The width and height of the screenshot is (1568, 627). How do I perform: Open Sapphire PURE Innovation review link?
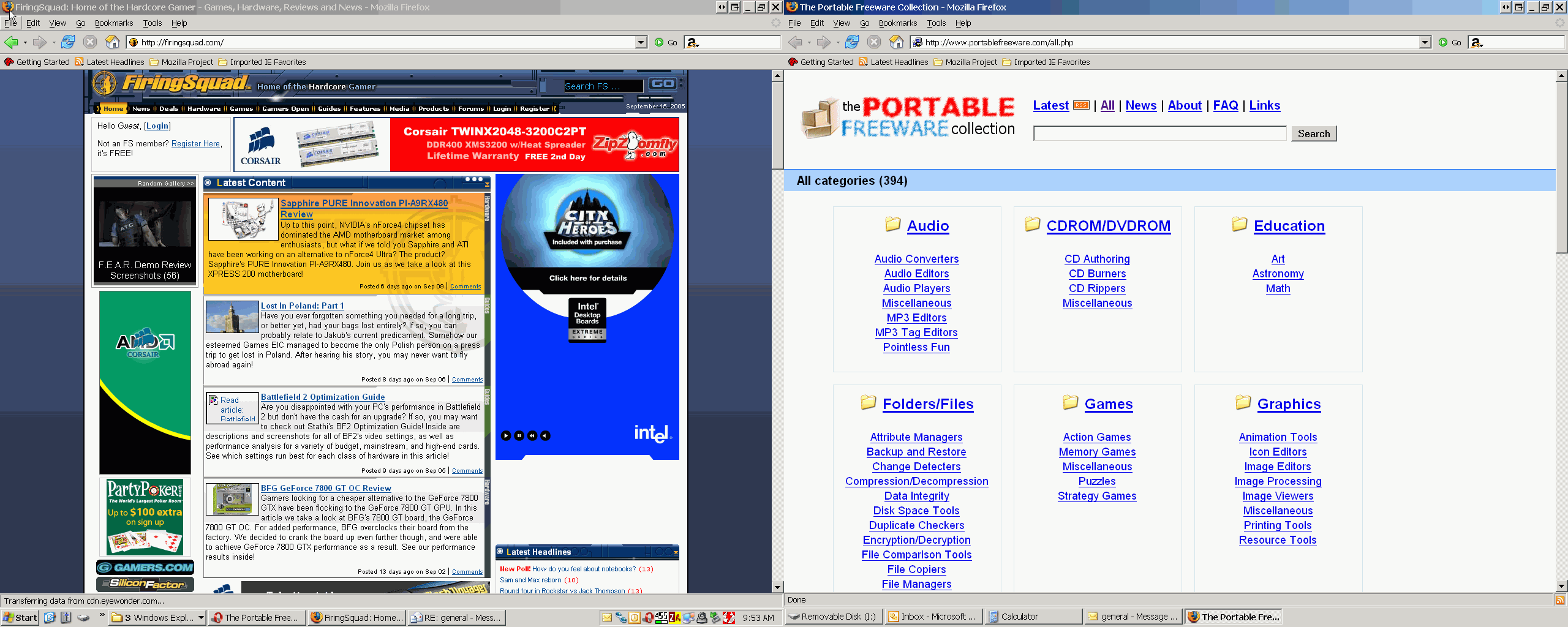[x=364, y=208]
